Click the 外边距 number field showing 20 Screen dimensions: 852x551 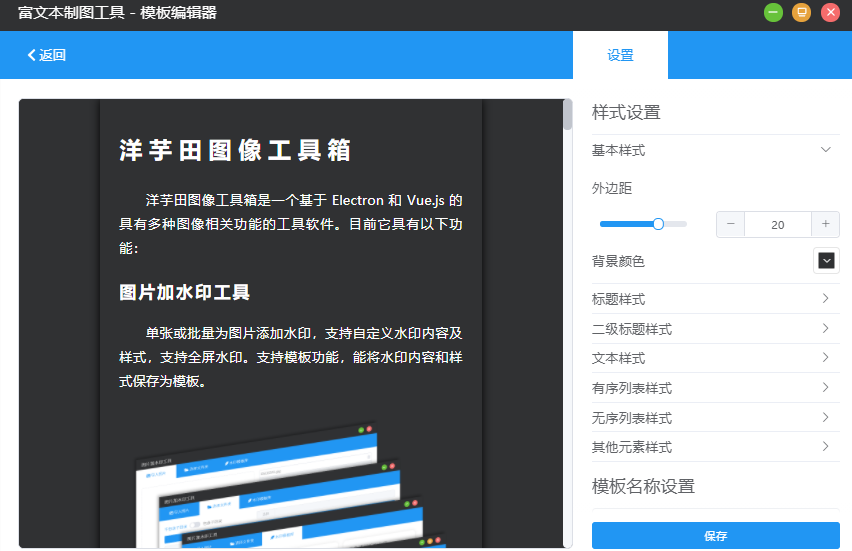tap(778, 224)
